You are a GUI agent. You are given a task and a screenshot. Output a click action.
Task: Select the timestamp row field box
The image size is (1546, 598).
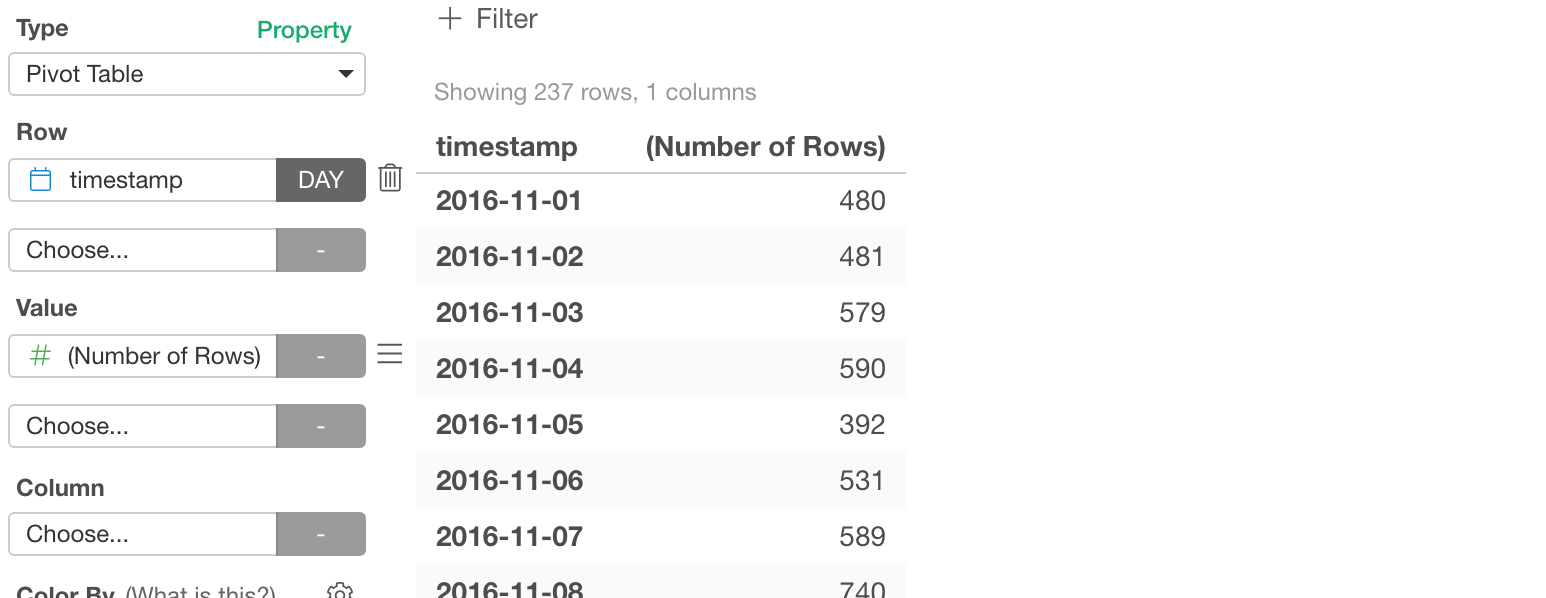pyautogui.click(x=143, y=180)
